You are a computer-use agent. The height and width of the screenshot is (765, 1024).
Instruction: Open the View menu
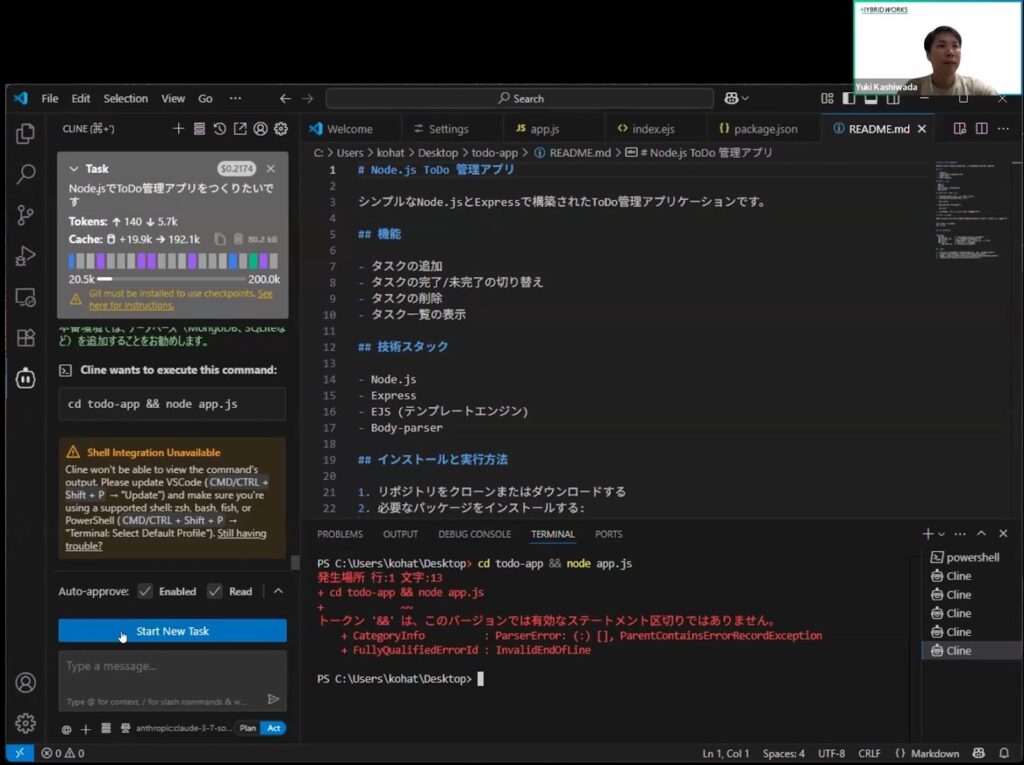point(173,98)
